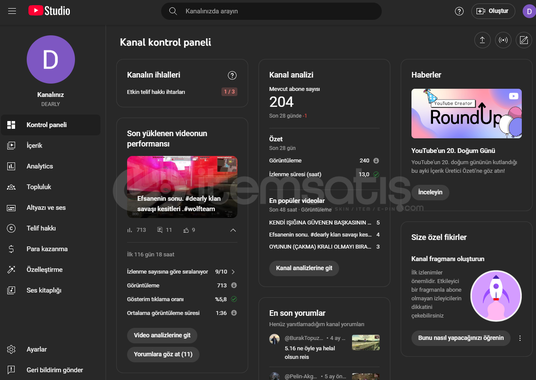Open İçerik in sidebar
Viewport: 536px width, 380px height.
[x=51, y=146]
